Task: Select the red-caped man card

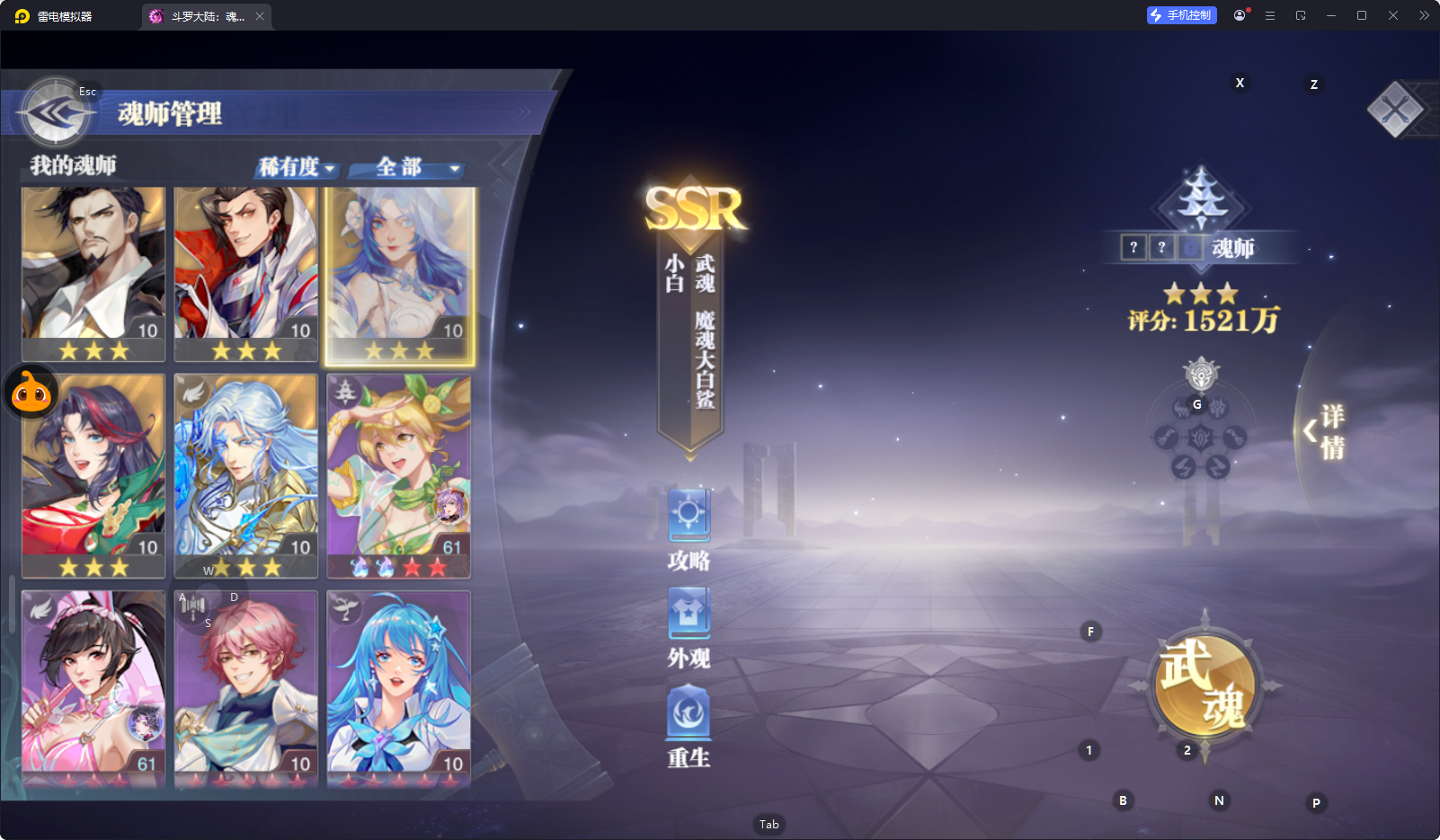Action: point(245,274)
